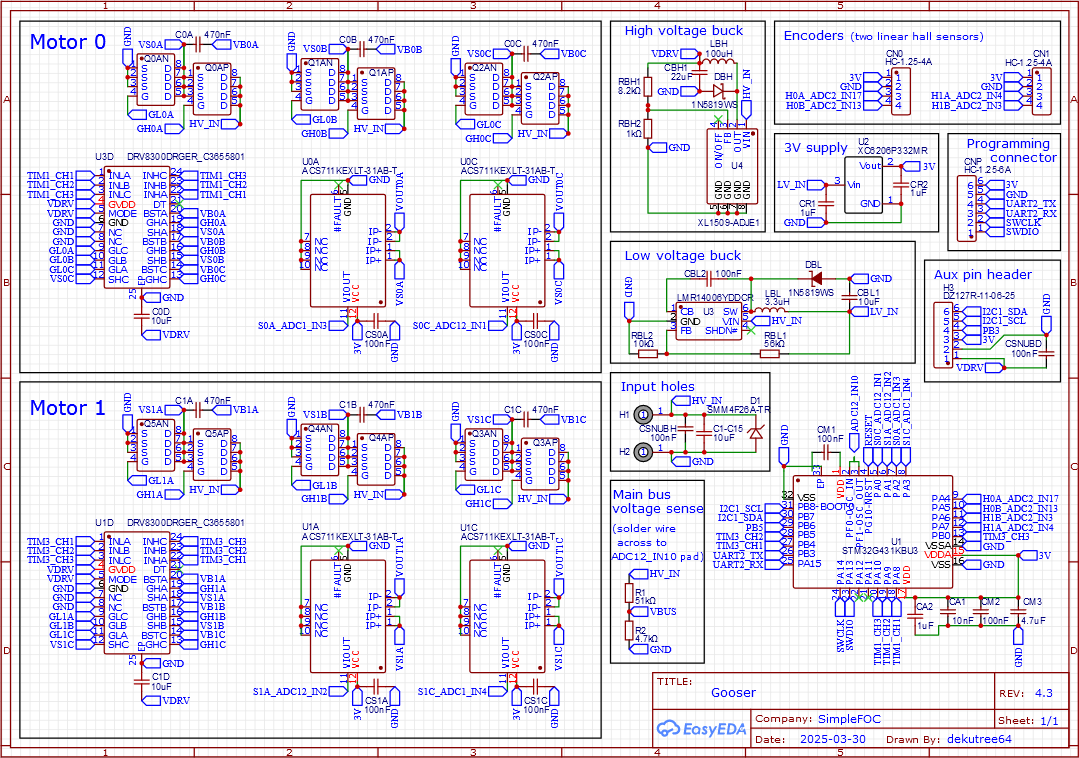Click the U0A ACS711 current sensor symbol
This screenshot has width=1079, height=758.
click(x=348, y=250)
